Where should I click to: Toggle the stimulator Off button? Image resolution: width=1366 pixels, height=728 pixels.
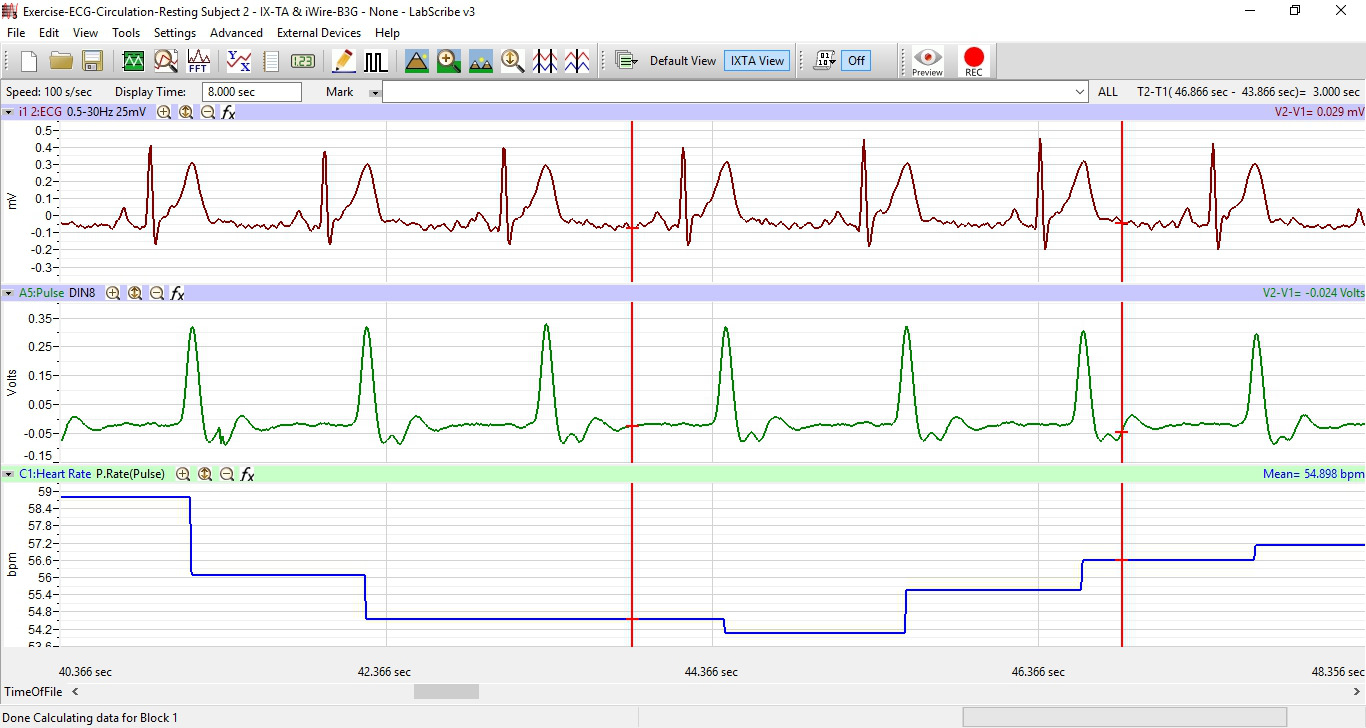(x=855, y=60)
